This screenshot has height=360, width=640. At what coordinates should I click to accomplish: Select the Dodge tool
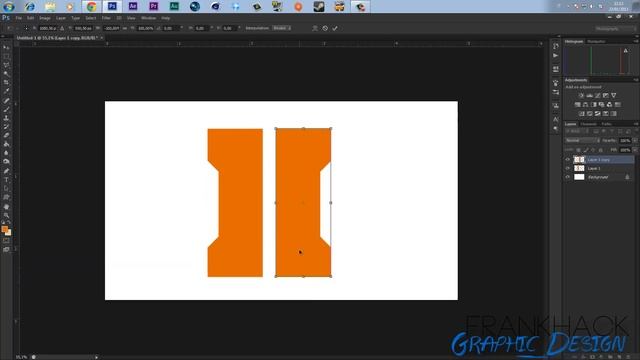(6, 162)
